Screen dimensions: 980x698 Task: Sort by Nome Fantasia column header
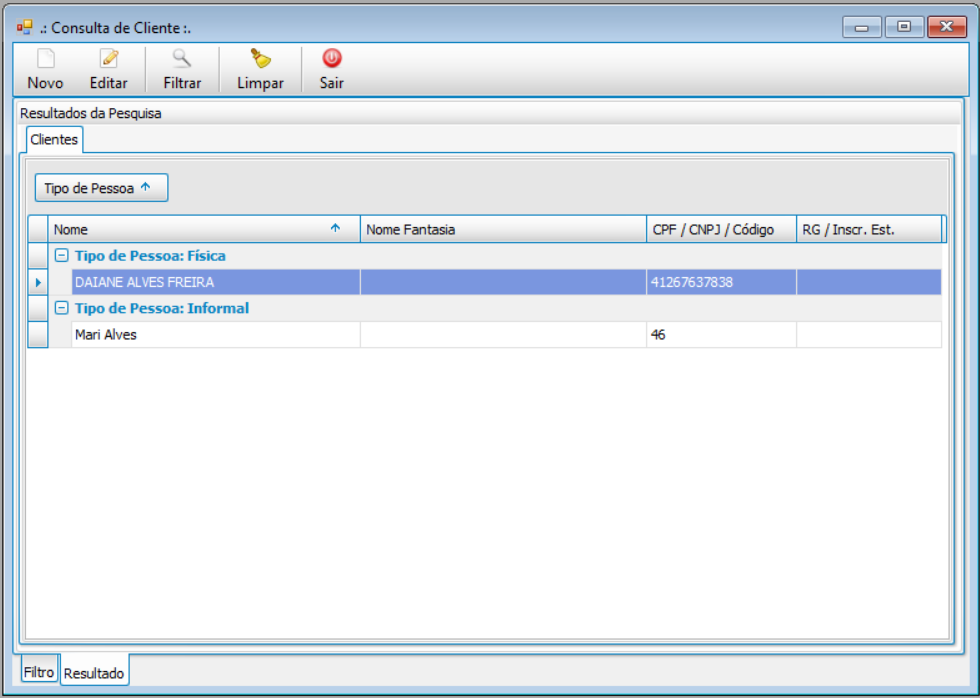[503, 229]
